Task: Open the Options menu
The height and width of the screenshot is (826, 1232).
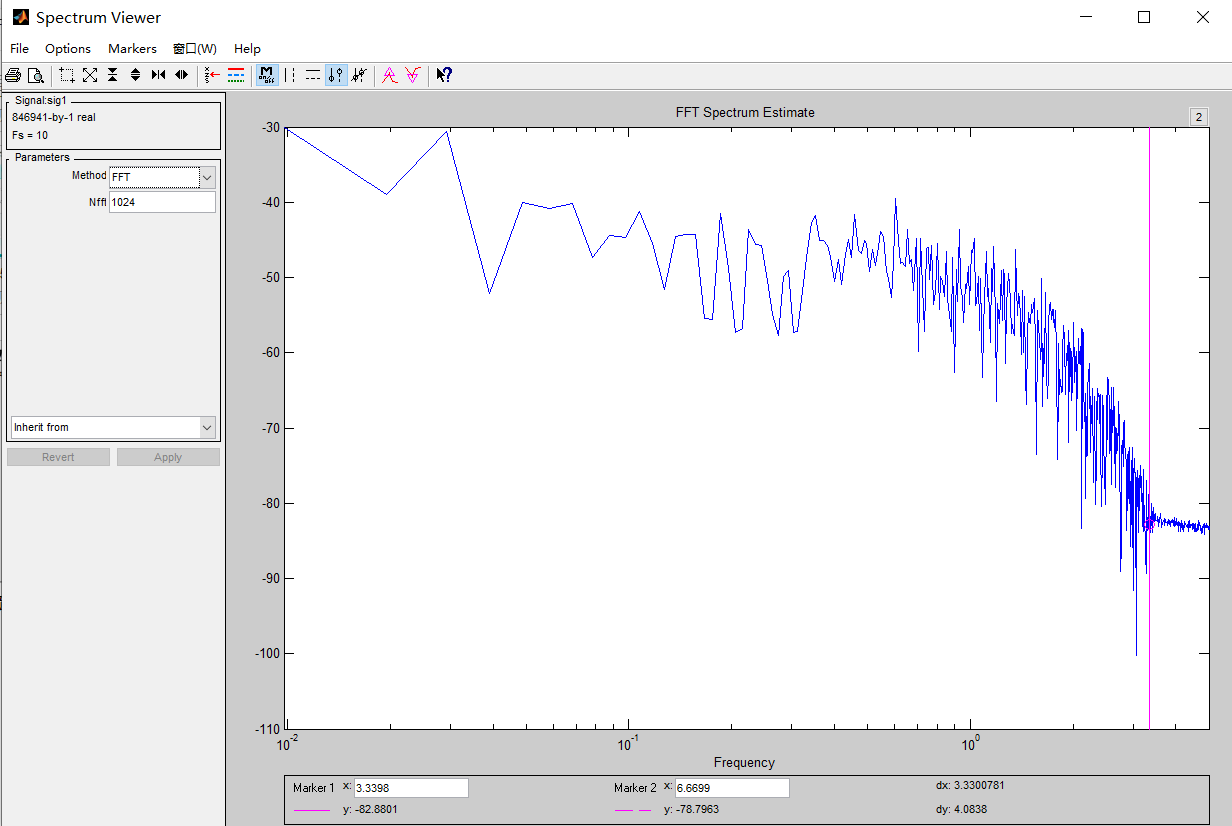Action: pos(67,48)
